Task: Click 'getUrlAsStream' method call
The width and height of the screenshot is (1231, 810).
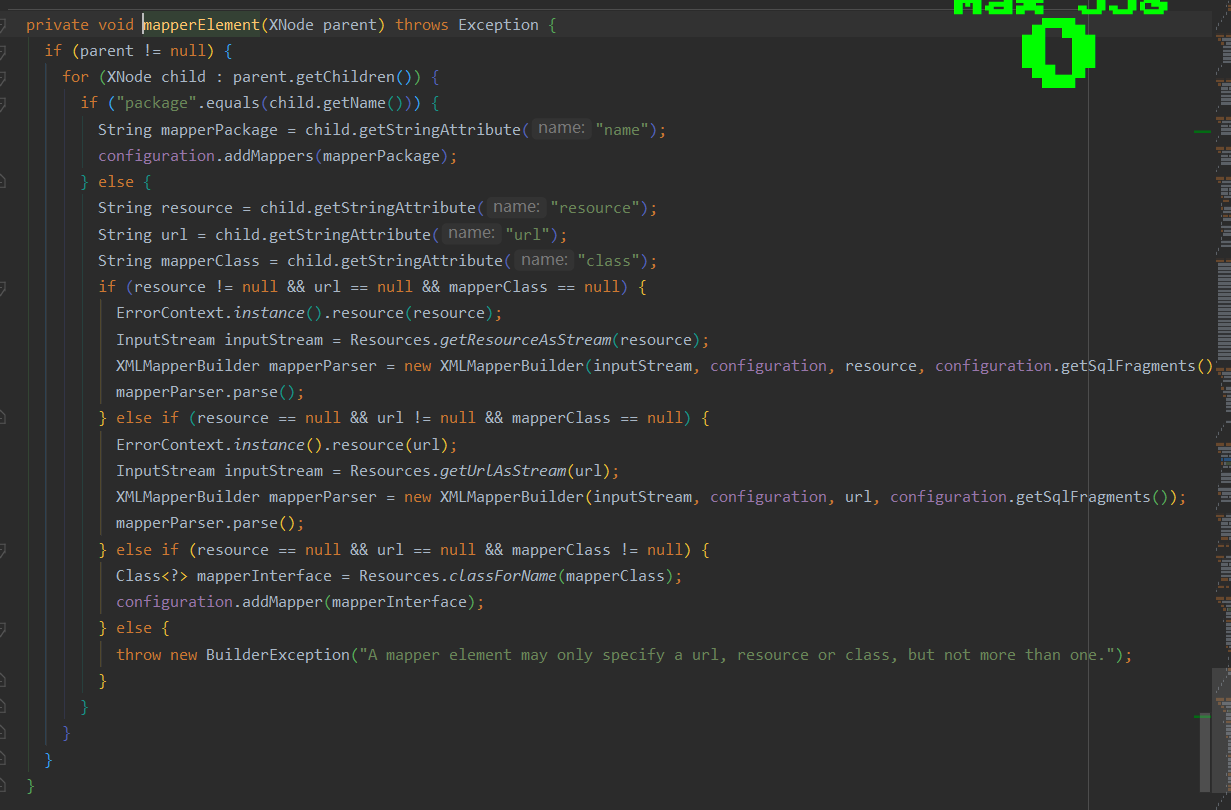Action: click(503, 471)
